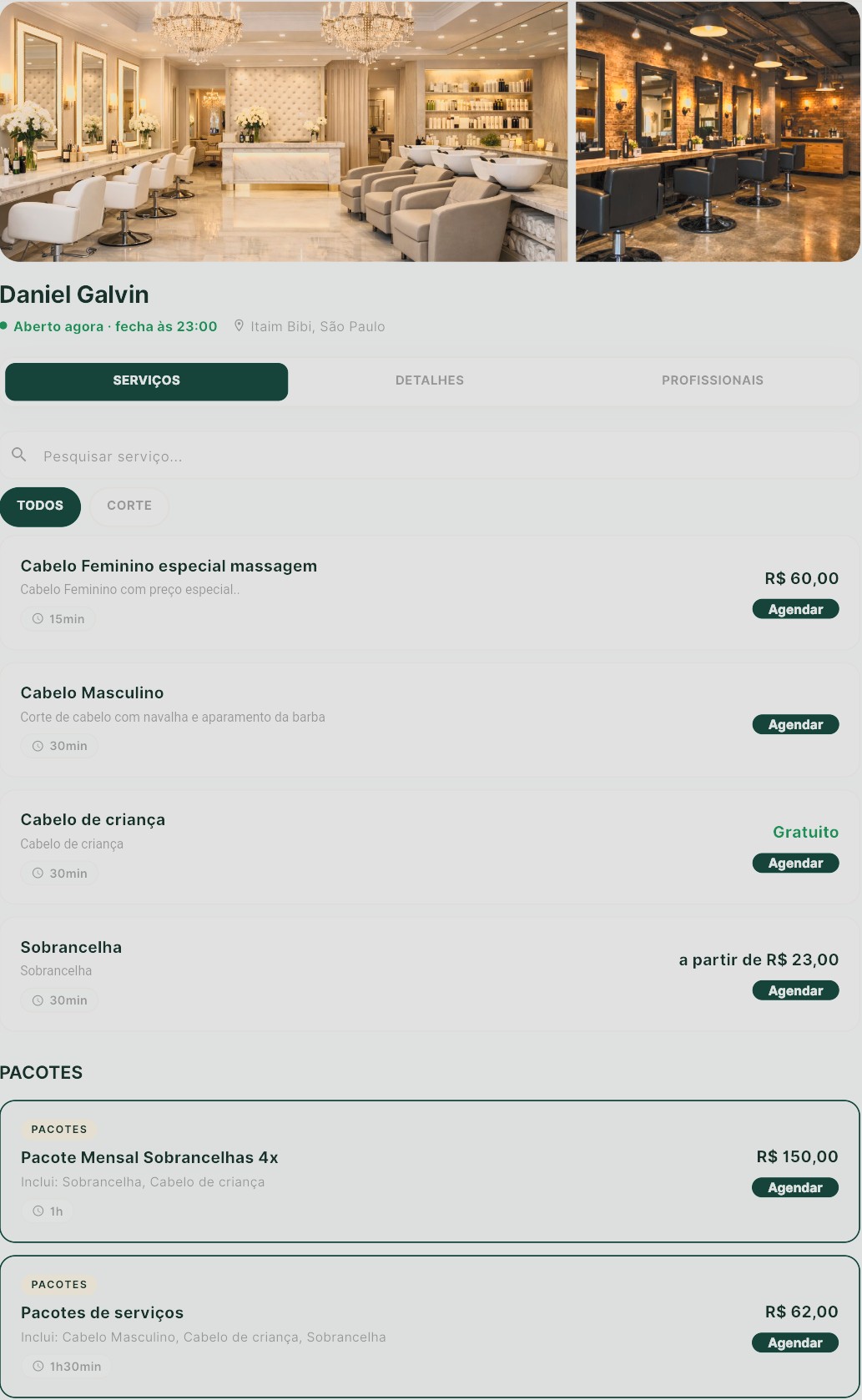Click 'Corte de cabelo com navalha' description
The image size is (862, 1400).
click(173, 717)
